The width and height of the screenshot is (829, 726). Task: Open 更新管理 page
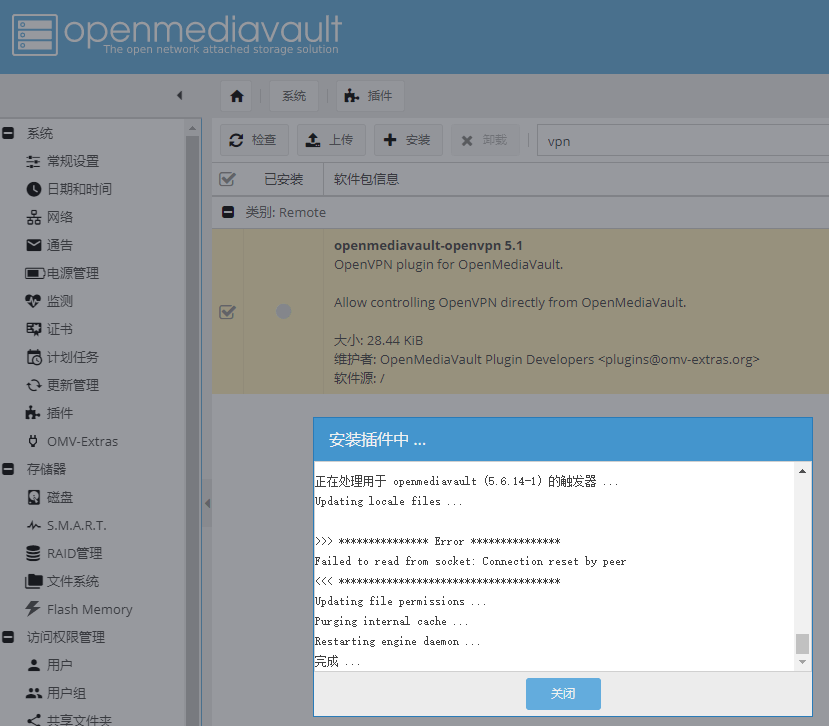(x=73, y=385)
